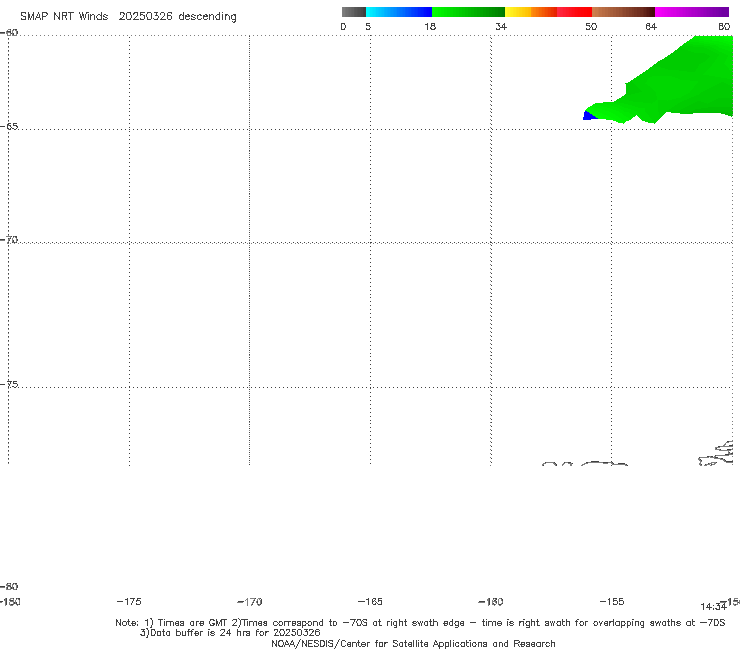Screen dimensions: 740x650
Task: Click the -180 longitude axis label
Action: pos(10,601)
